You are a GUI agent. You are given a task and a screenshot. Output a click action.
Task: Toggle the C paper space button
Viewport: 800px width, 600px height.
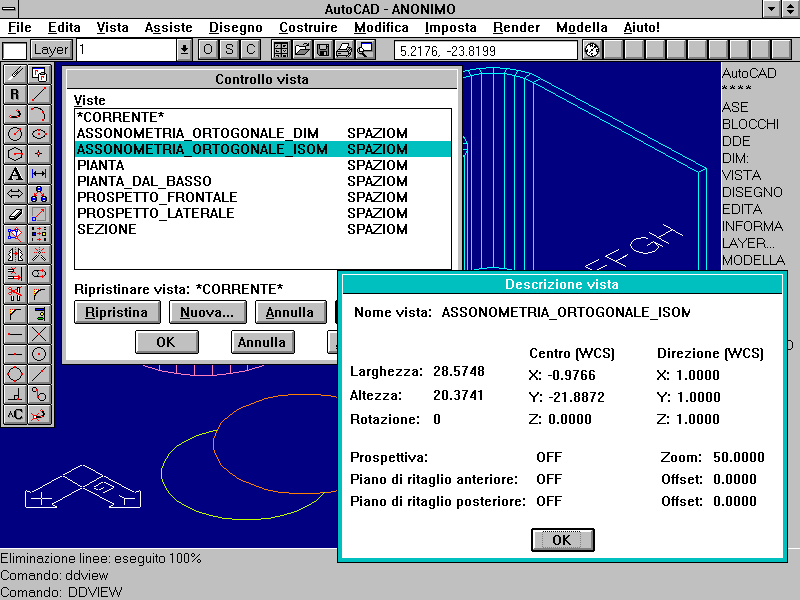tap(251, 50)
